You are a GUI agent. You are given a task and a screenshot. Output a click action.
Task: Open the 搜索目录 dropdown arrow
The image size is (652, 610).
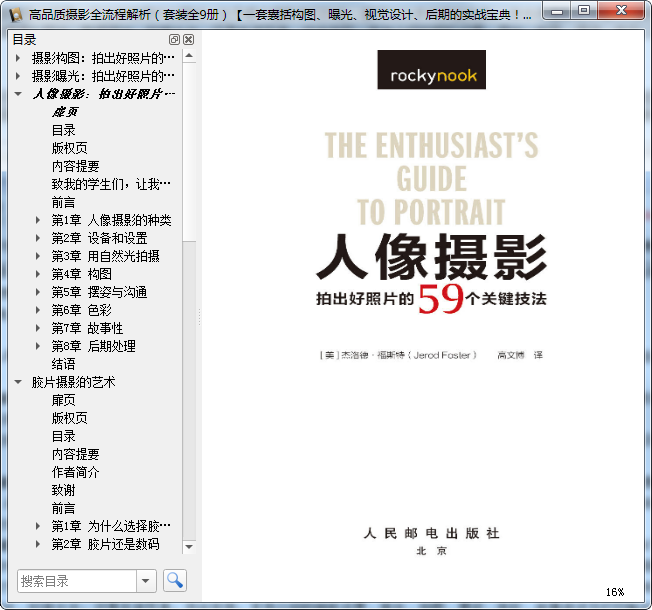pyautogui.click(x=146, y=580)
